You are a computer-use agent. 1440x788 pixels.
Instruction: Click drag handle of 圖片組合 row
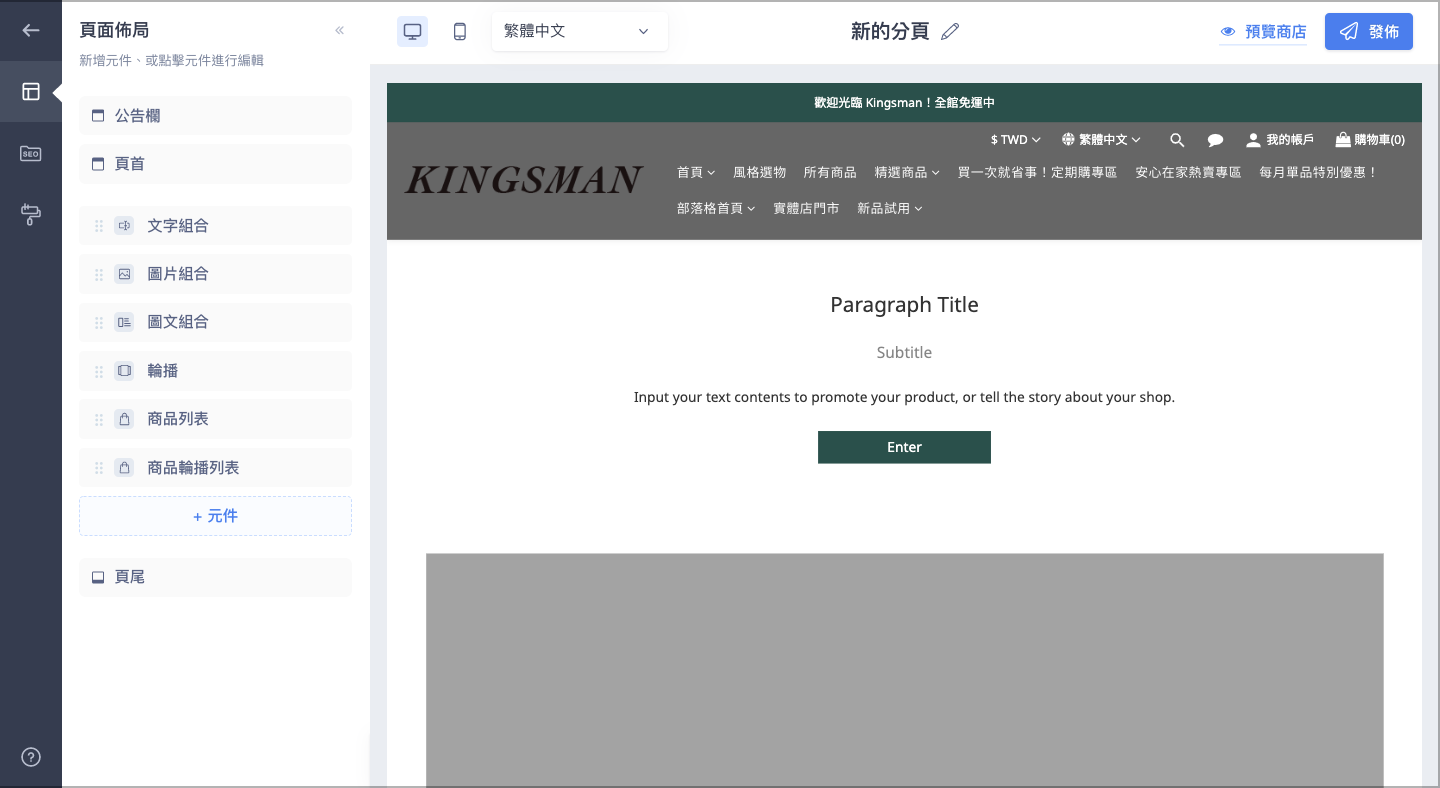(x=99, y=274)
